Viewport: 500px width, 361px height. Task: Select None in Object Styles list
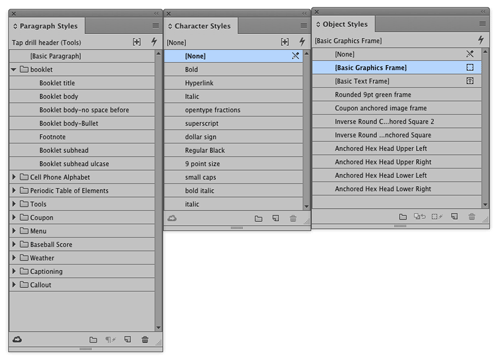(x=397, y=54)
